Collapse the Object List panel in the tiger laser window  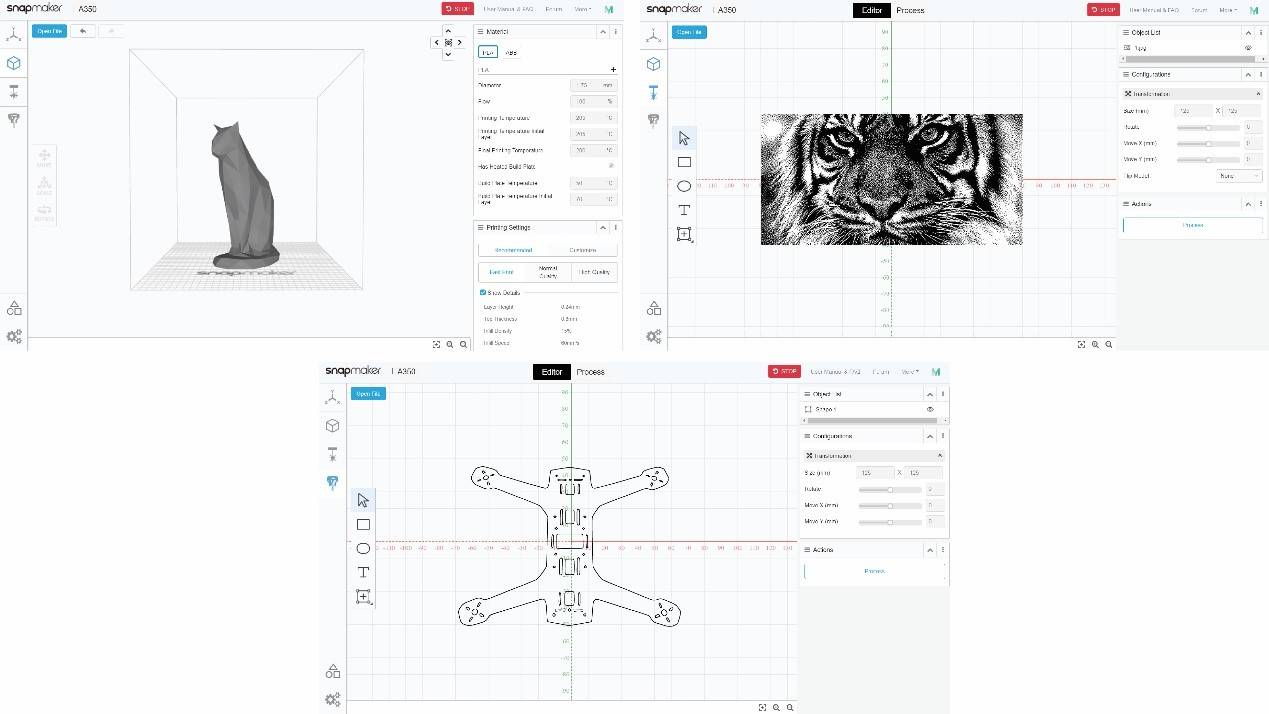pyautogui.click(x=1247, y=32)
